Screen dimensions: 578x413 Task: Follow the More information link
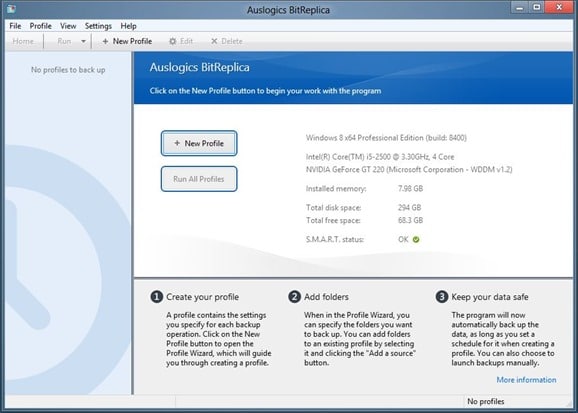pyautogui.click(x=526, y=380)
